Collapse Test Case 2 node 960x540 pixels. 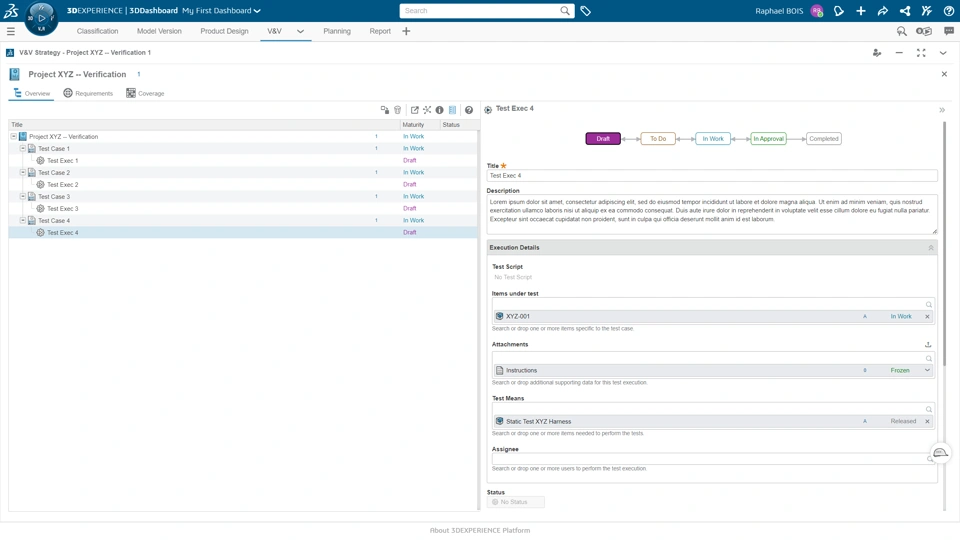23,172
